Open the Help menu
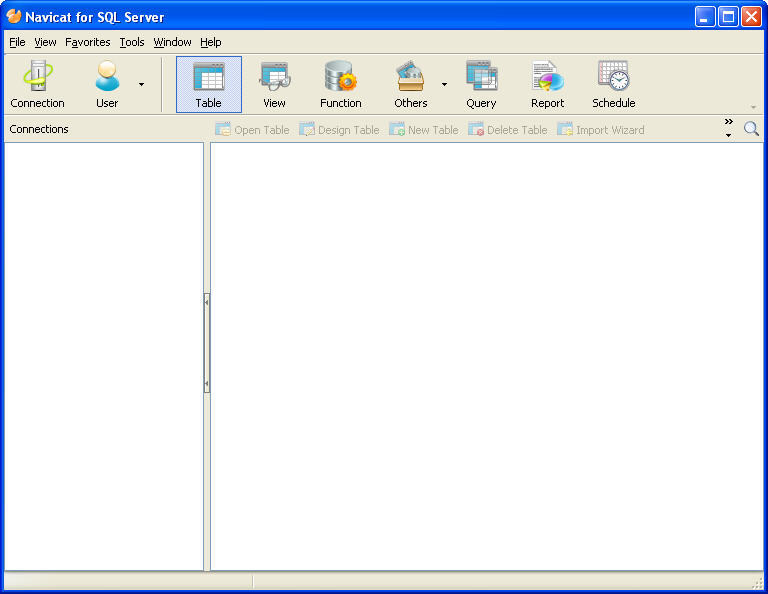Viewport: 768px width, 594px height. click(211, 42)
